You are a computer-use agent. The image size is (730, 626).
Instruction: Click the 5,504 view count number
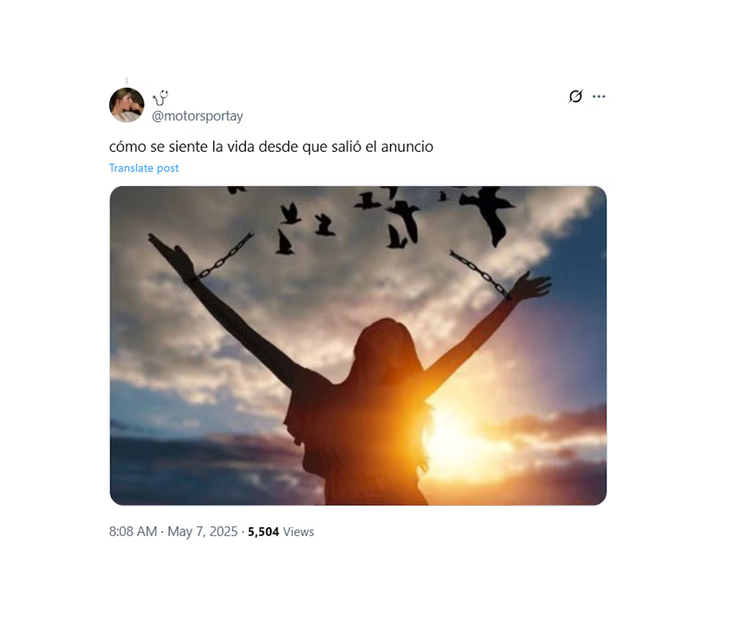coord(264,532)
